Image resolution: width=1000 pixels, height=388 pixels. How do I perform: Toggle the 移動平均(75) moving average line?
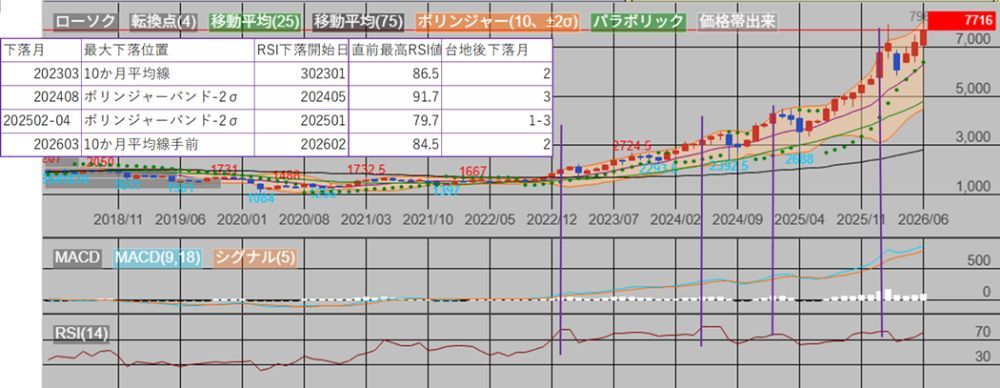358,22
